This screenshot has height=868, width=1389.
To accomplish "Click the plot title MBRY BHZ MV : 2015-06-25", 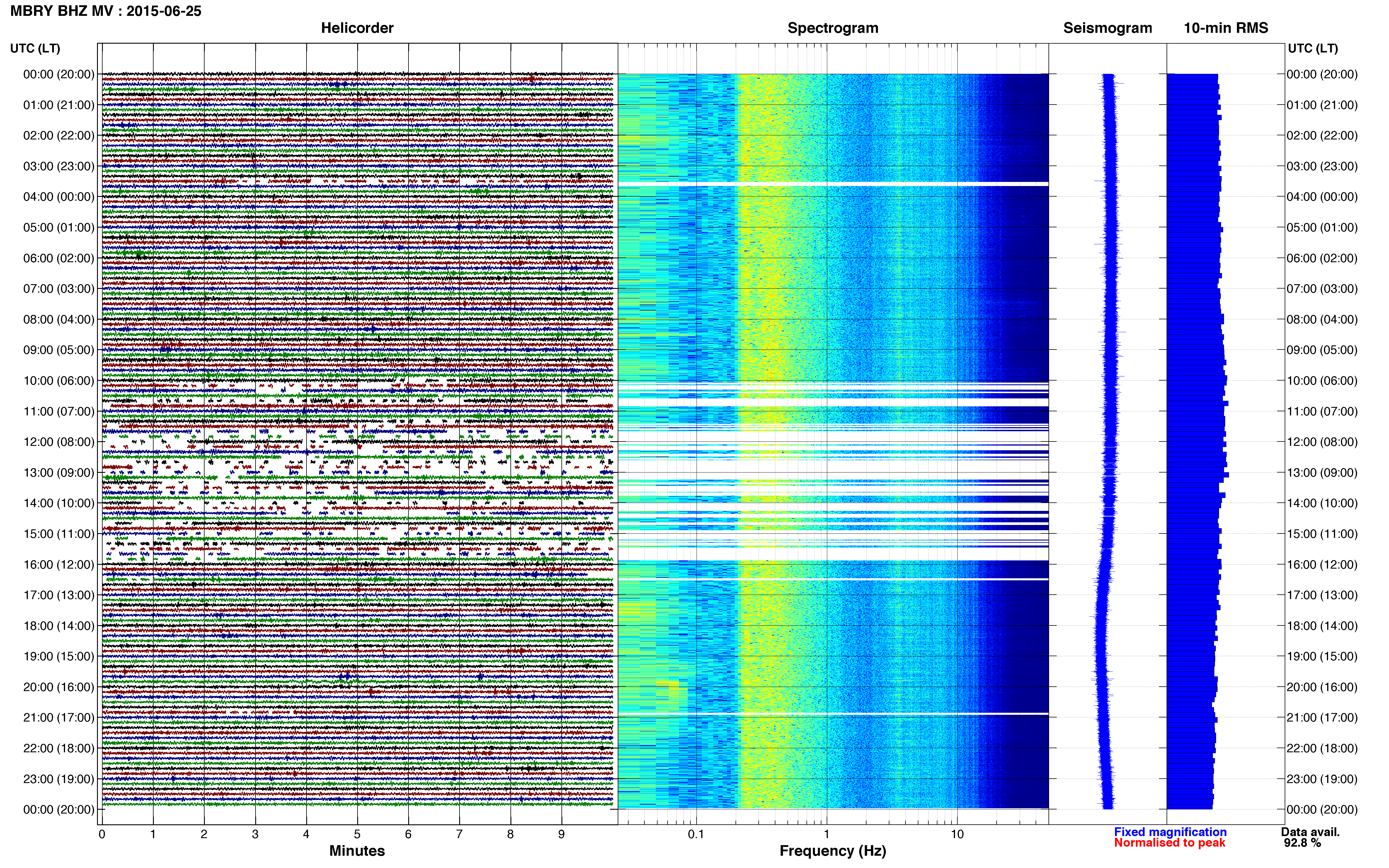I will (x=106, y=11).
